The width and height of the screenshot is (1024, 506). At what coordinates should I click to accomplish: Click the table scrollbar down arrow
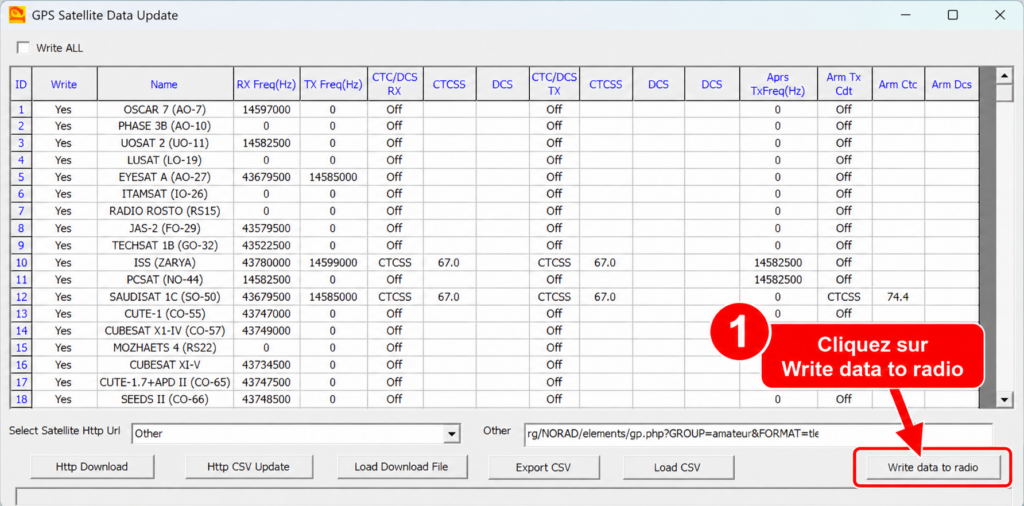tap(1004, 398)
